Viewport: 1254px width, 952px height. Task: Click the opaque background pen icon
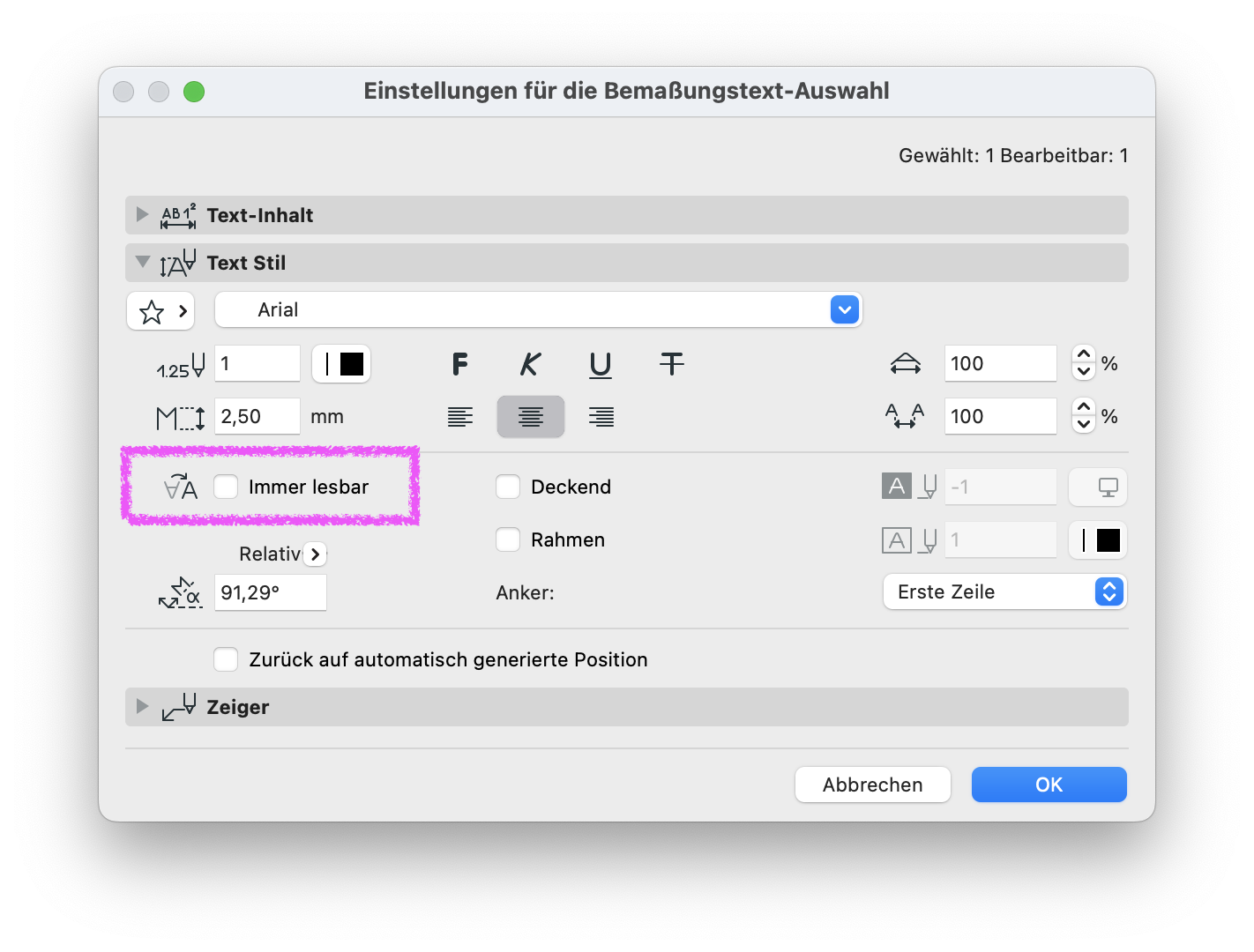pos(909,487)
